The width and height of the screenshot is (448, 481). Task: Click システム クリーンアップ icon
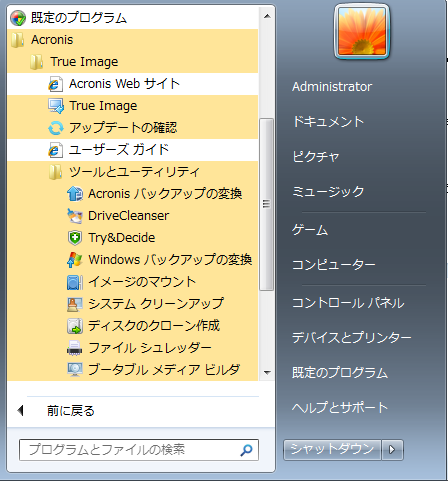pyautogui.click(x=75, y=304)
